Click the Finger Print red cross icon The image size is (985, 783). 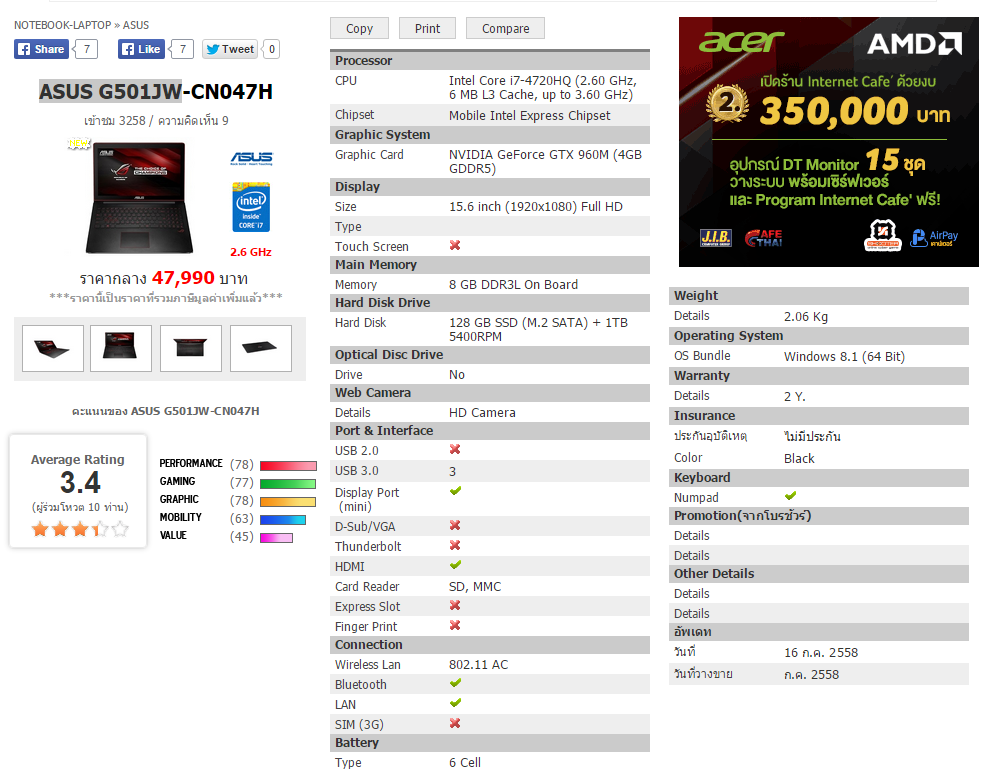pos(455,625)
